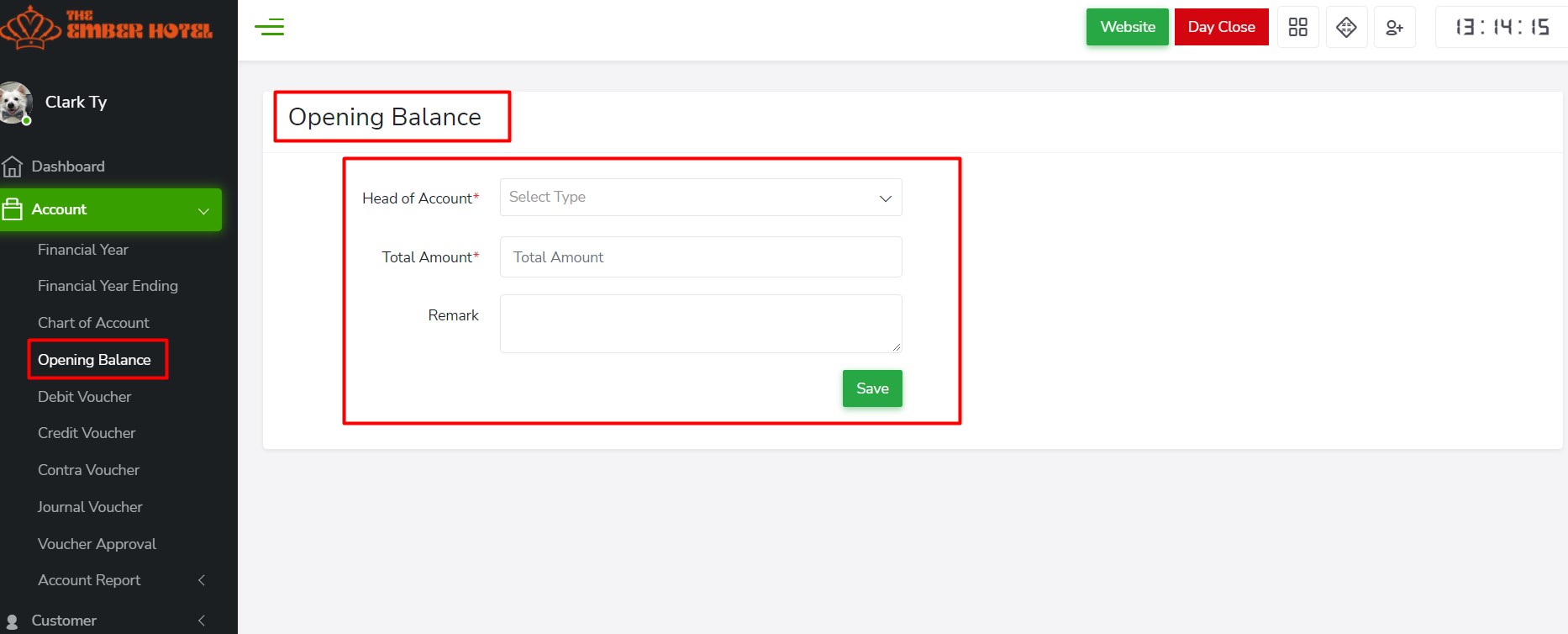
Task: Open the grid layout icon in header
Action: point(1297,27)
